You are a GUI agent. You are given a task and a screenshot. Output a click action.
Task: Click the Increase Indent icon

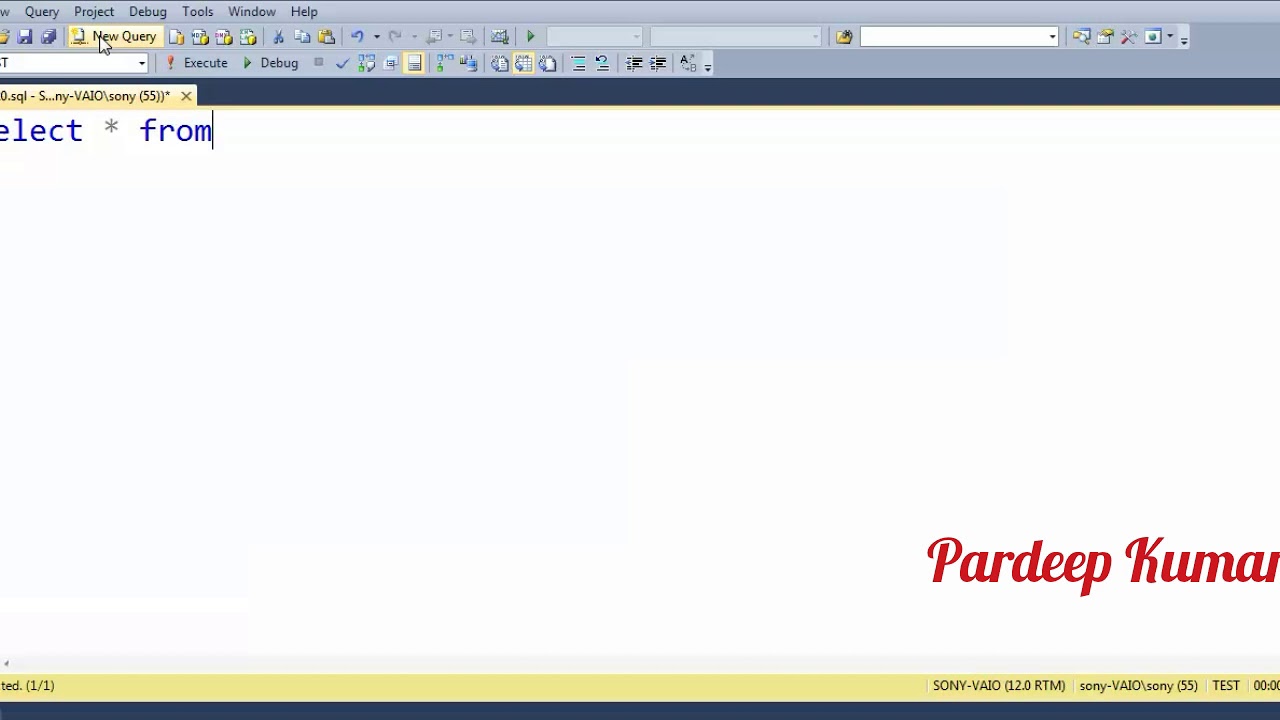point(657,63)
